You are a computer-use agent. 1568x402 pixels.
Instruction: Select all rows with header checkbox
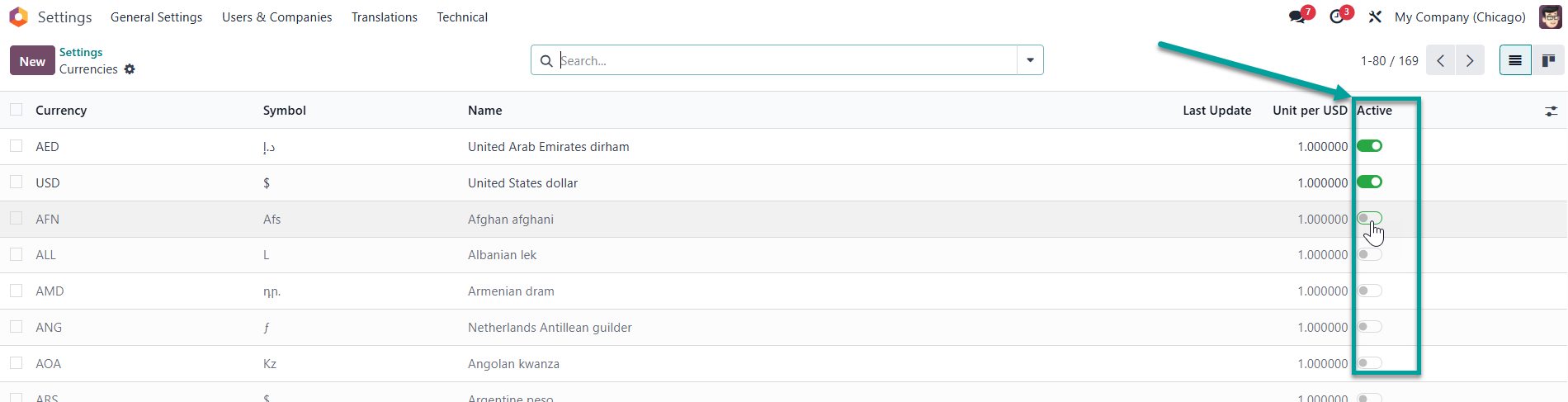pyautogui.click(x=17, y=110)
